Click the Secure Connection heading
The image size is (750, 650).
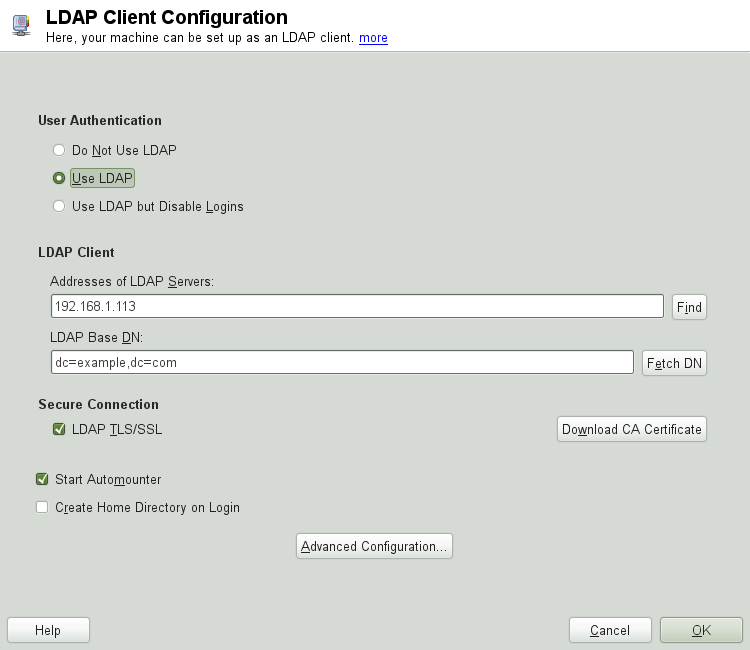pyautogui.click(x=99, y=405)
